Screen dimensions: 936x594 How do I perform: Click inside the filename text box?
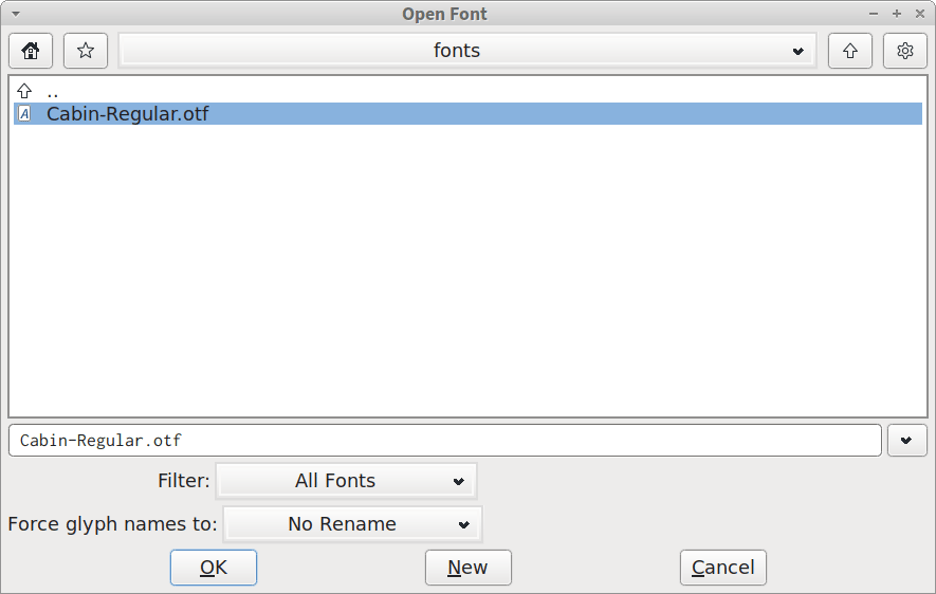pyautogui.click(x=440, y=440)
